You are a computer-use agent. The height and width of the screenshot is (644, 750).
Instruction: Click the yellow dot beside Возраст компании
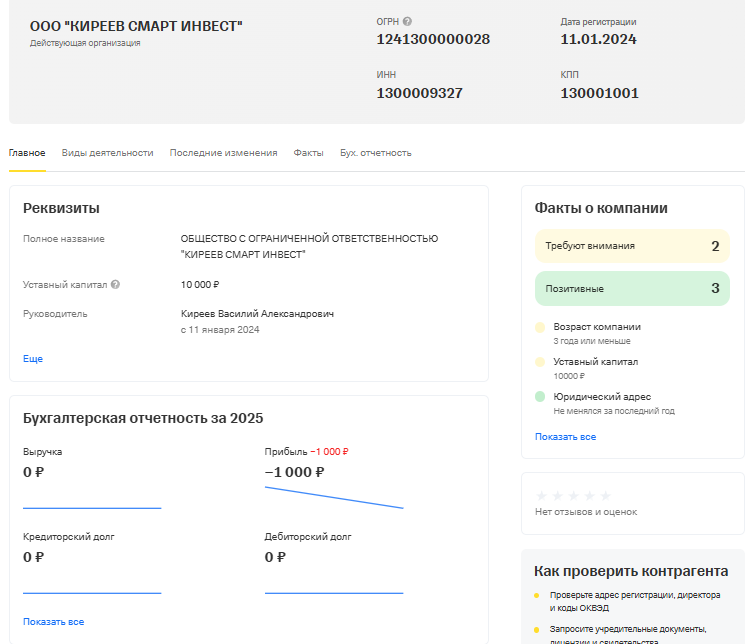[540, 327]
